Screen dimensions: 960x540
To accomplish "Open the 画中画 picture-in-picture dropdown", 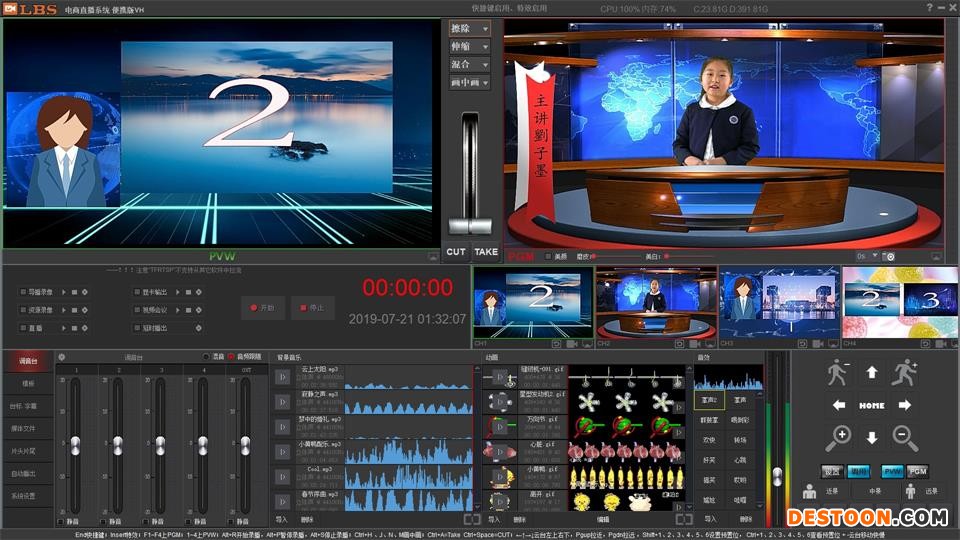I will tap(469, 83).
